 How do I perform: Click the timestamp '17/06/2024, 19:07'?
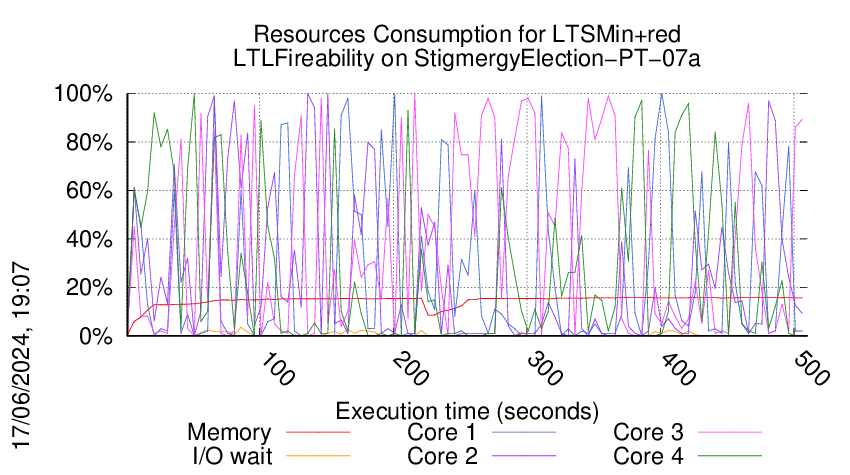[x=21, y=355]
